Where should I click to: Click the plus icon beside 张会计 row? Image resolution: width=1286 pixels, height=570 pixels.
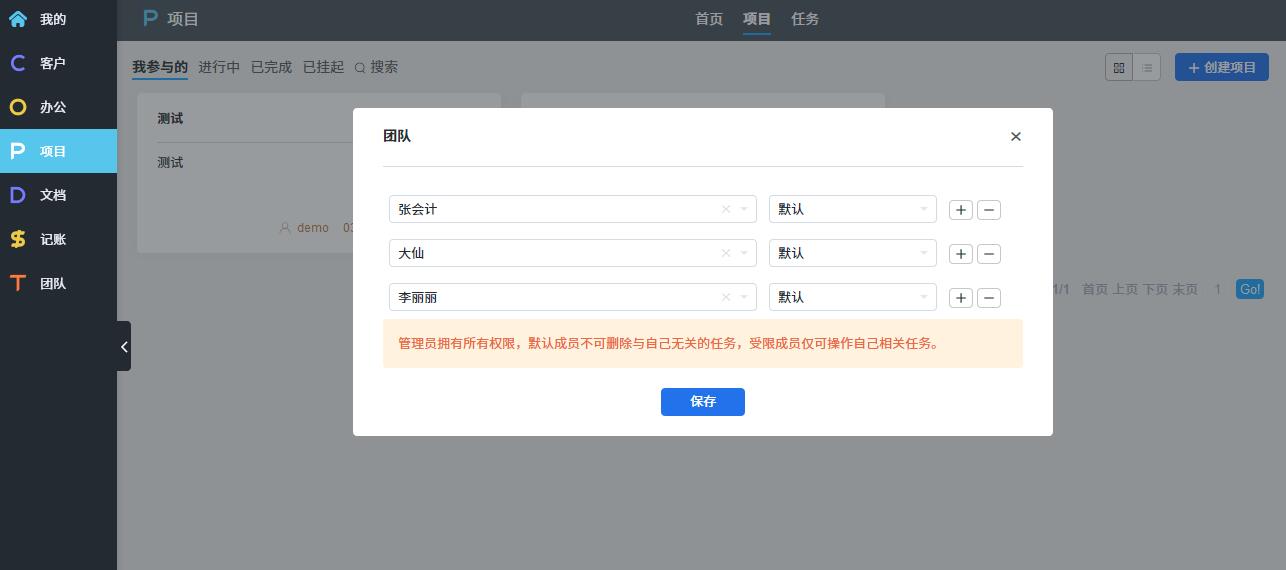[x=960, y=210]
